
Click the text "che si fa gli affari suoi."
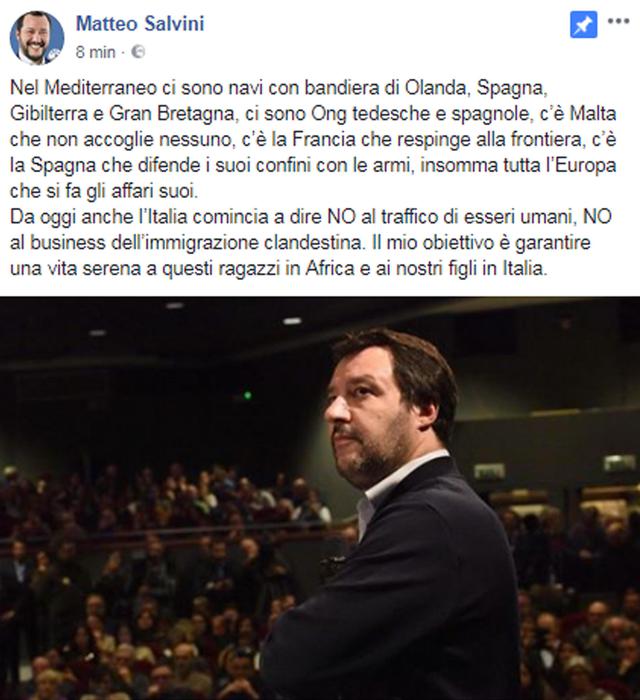(x=104, y=192)
